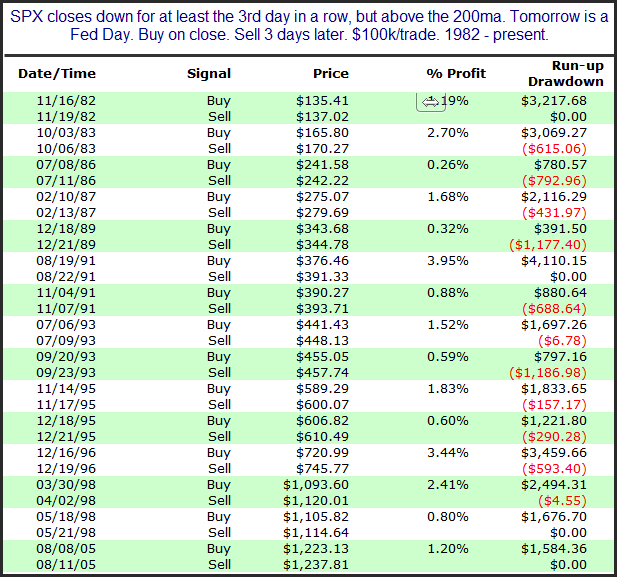The width and height of the screenshot is (617, 577).
Task: Click the 3.44% profit value
Action: (448, 453)
